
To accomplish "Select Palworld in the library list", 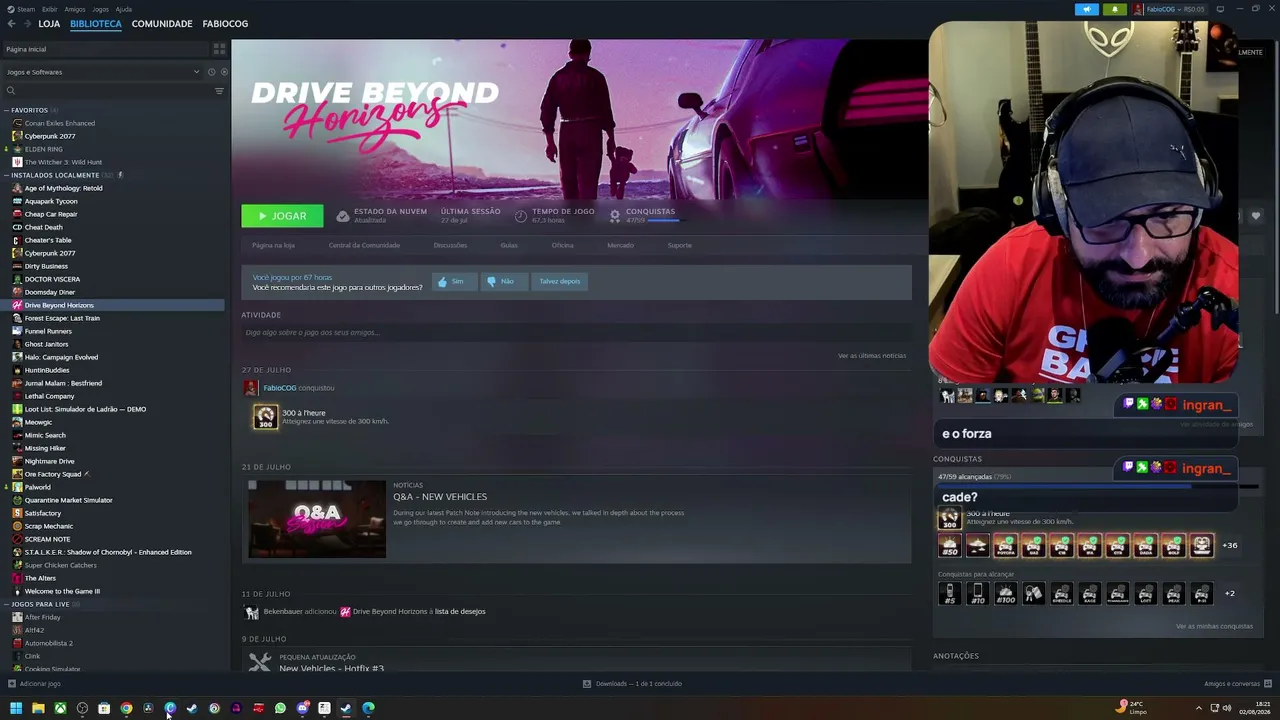I will (x=37, y=487).
